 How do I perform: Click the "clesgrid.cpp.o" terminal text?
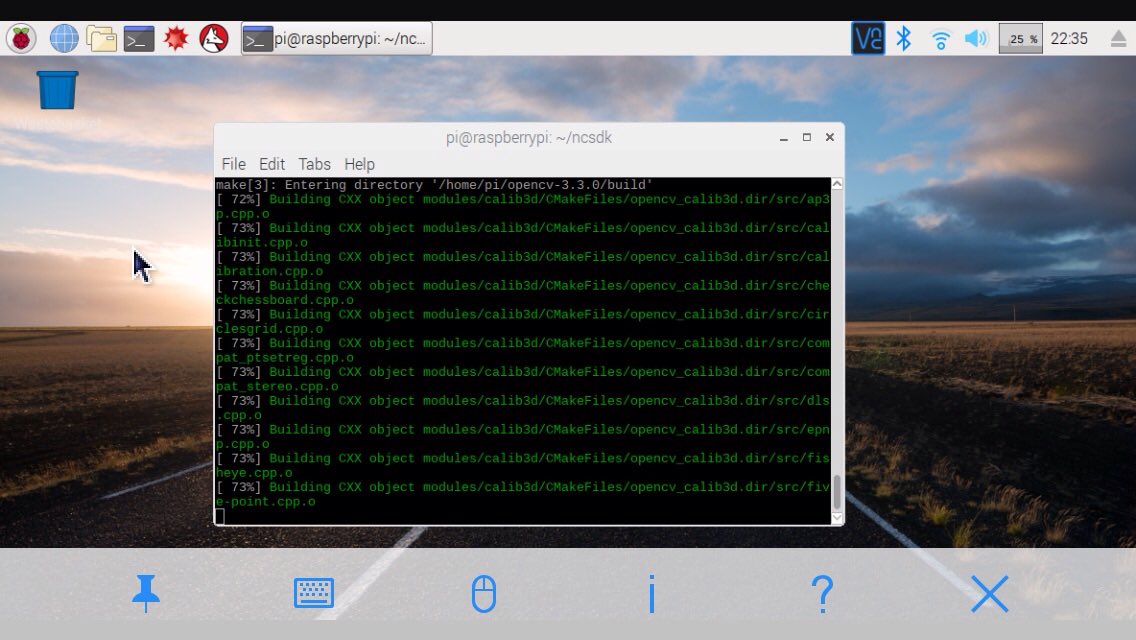[x=270, y=329]
